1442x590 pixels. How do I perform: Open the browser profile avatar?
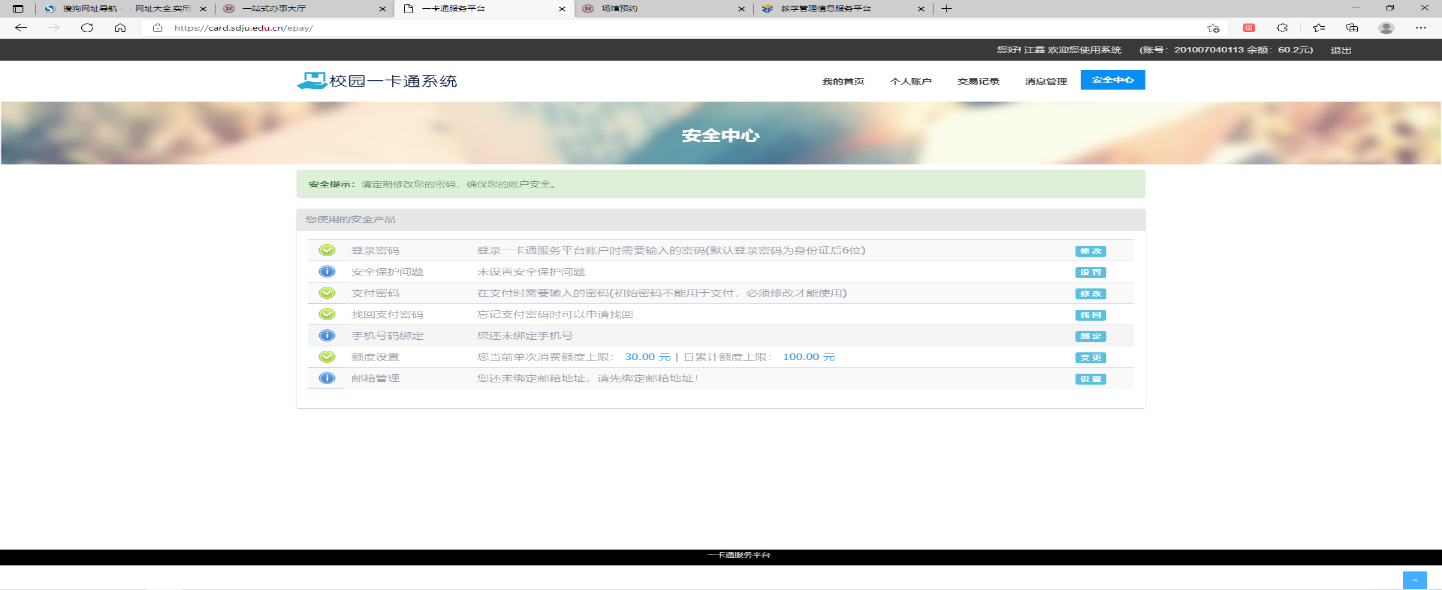(x=1386, y=28)
